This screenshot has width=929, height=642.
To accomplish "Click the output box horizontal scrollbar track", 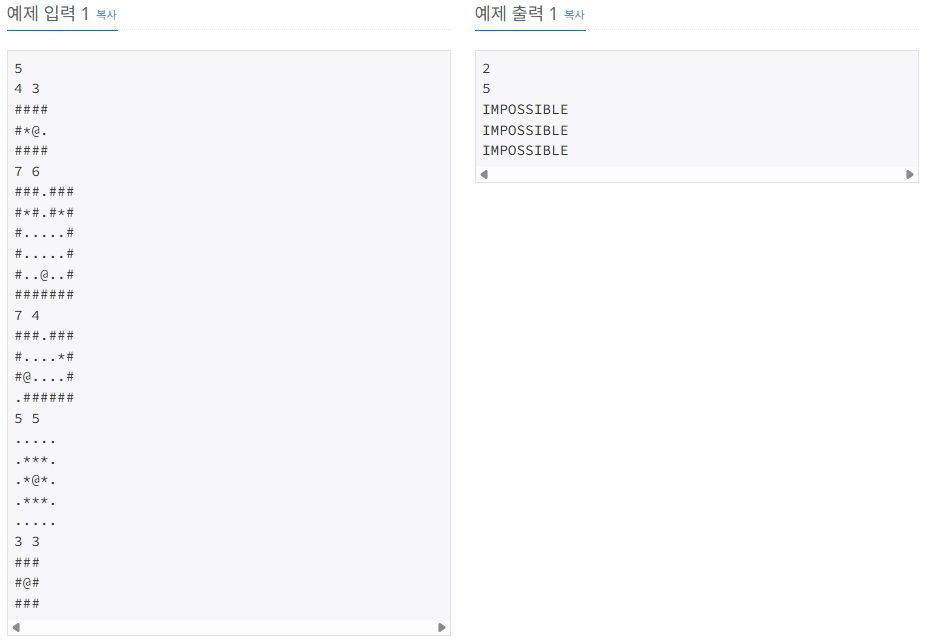I will pos(697,174).
